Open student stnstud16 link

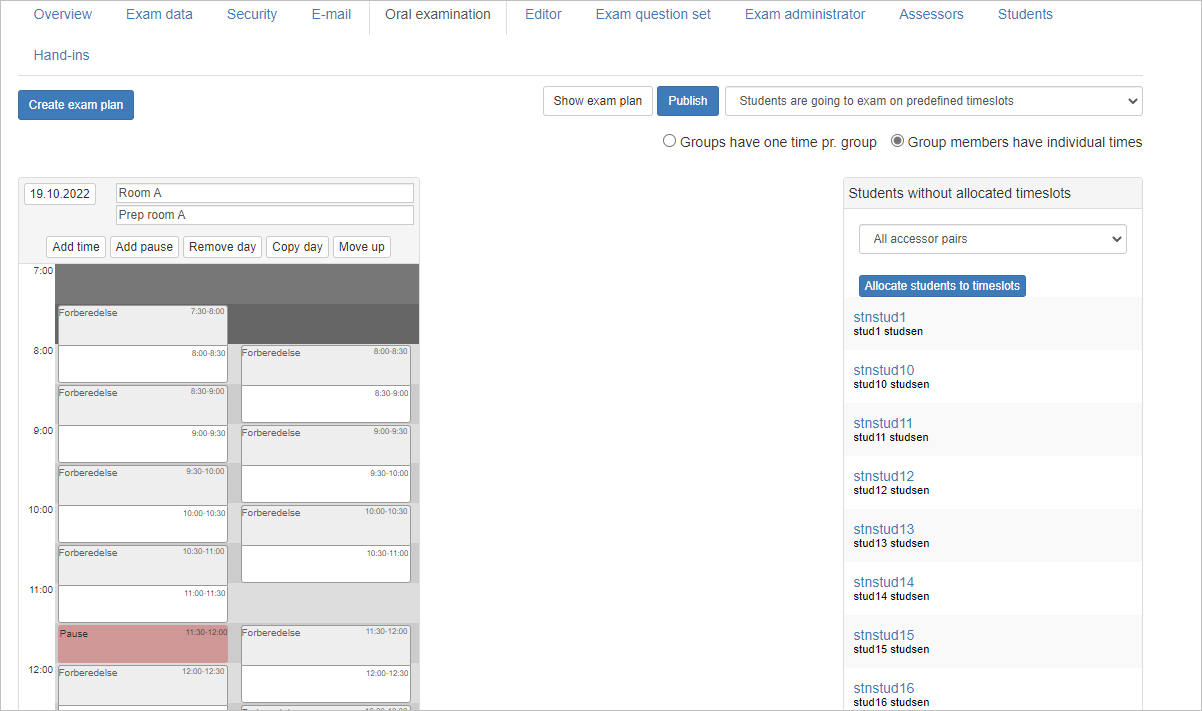(x=884, y=688)
